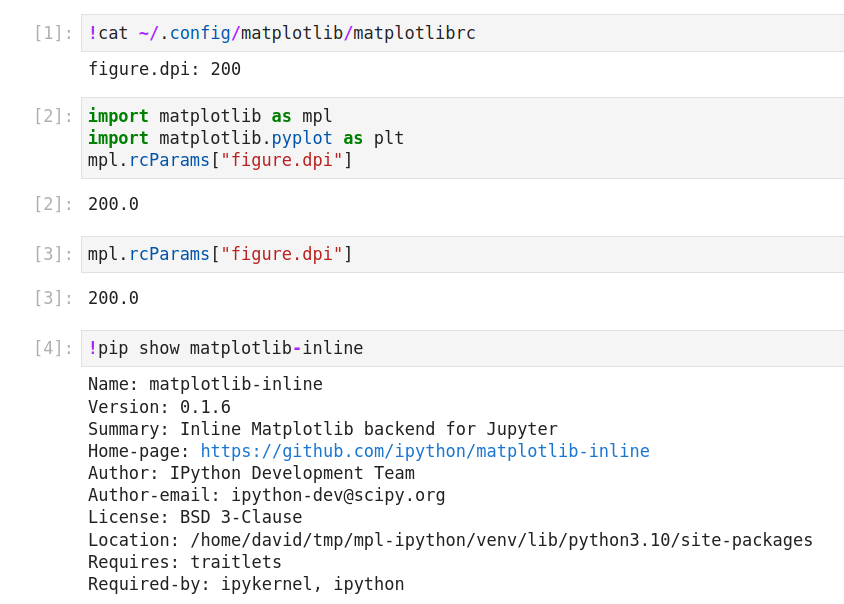Click the input prompt [4] label

(53, 347)
